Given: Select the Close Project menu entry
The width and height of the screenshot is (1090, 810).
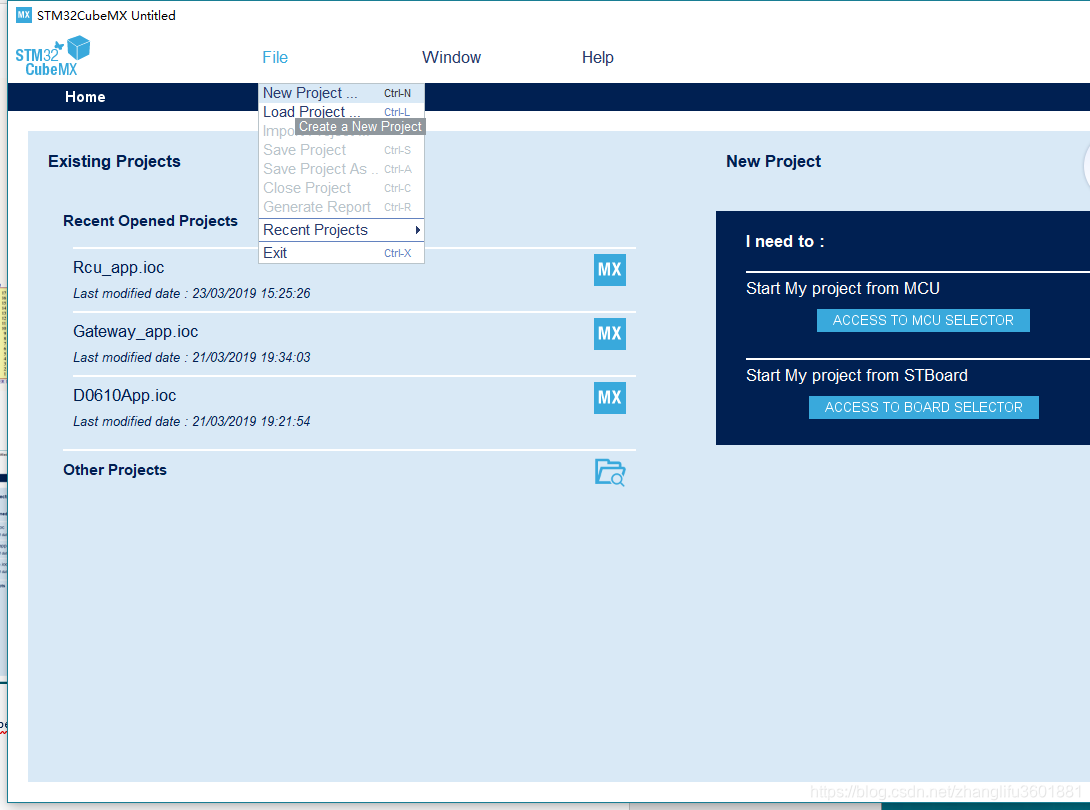Looking at the screenshot, I should 341,188.
